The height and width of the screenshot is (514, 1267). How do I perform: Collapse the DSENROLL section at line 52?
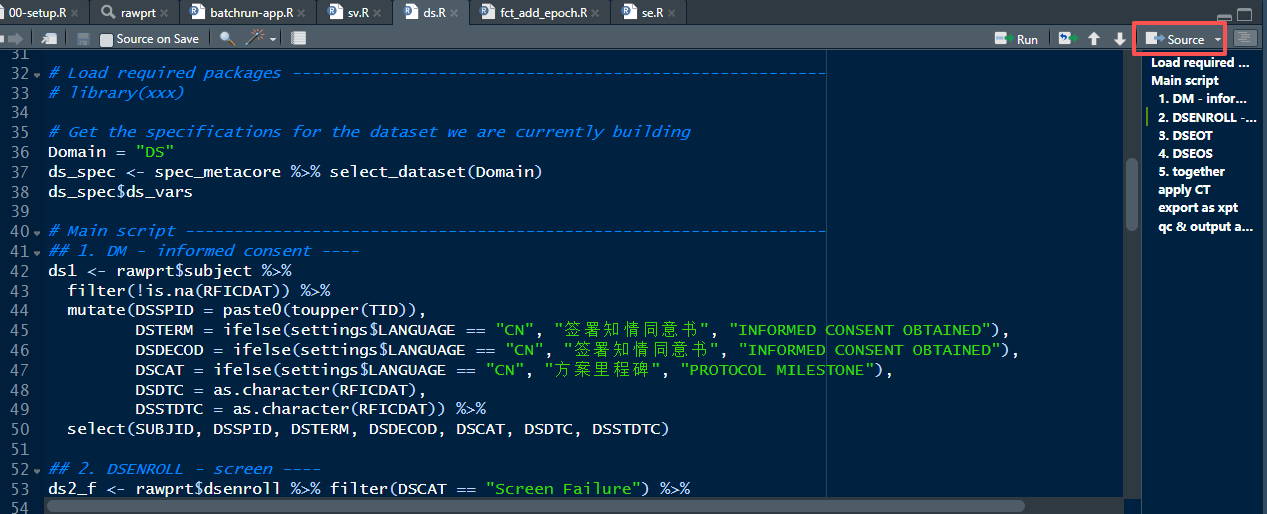tap(37, 470)
